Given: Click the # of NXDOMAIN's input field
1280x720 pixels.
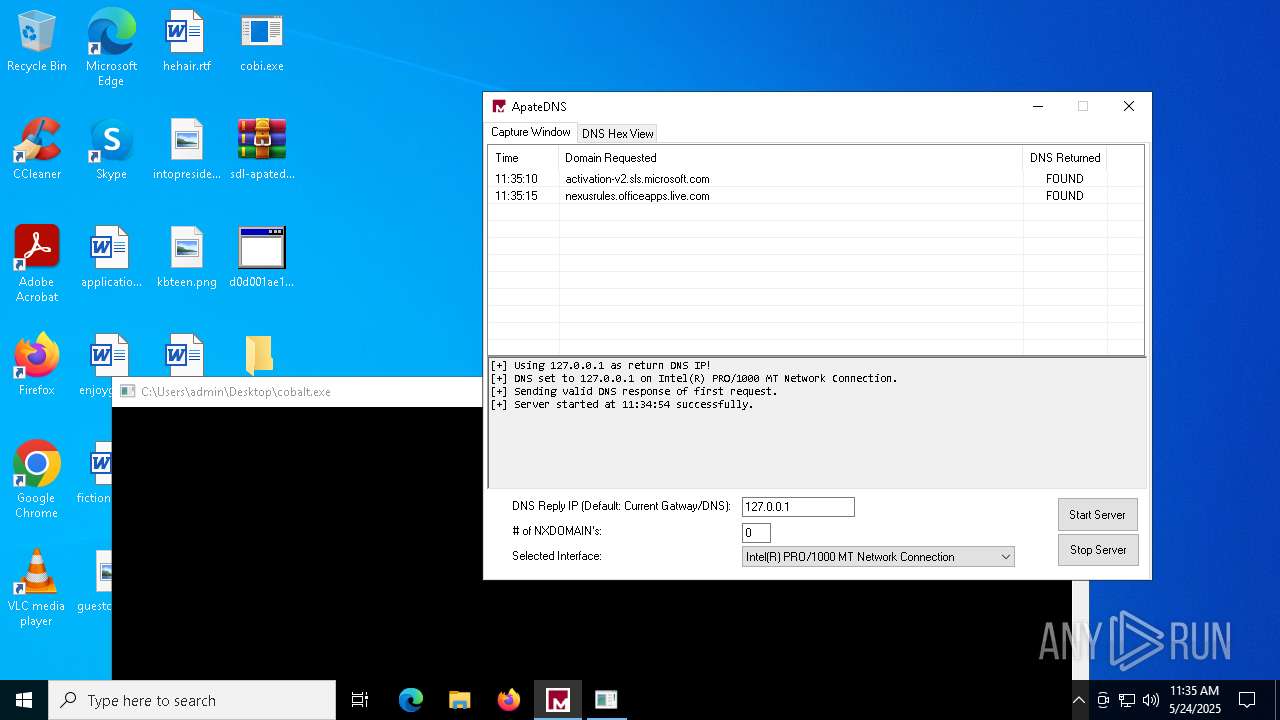Looking at the screenshot, I should 756,533.
